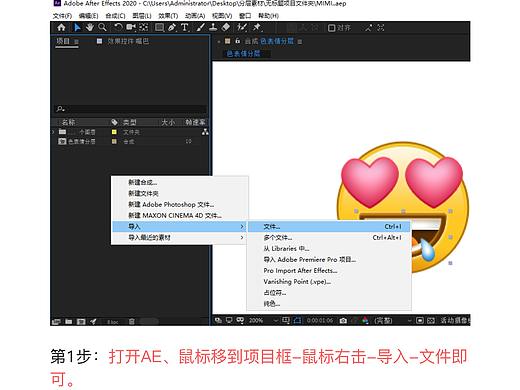520x390 pixels.
Task: Click the yellow label swatch of folder
Action: [114, 132]
